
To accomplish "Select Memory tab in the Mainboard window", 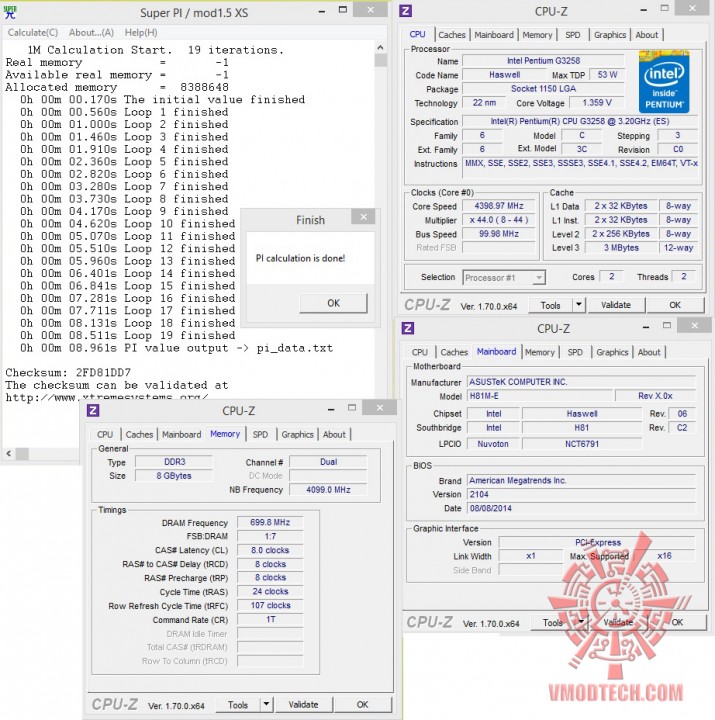I will (540, 352).
